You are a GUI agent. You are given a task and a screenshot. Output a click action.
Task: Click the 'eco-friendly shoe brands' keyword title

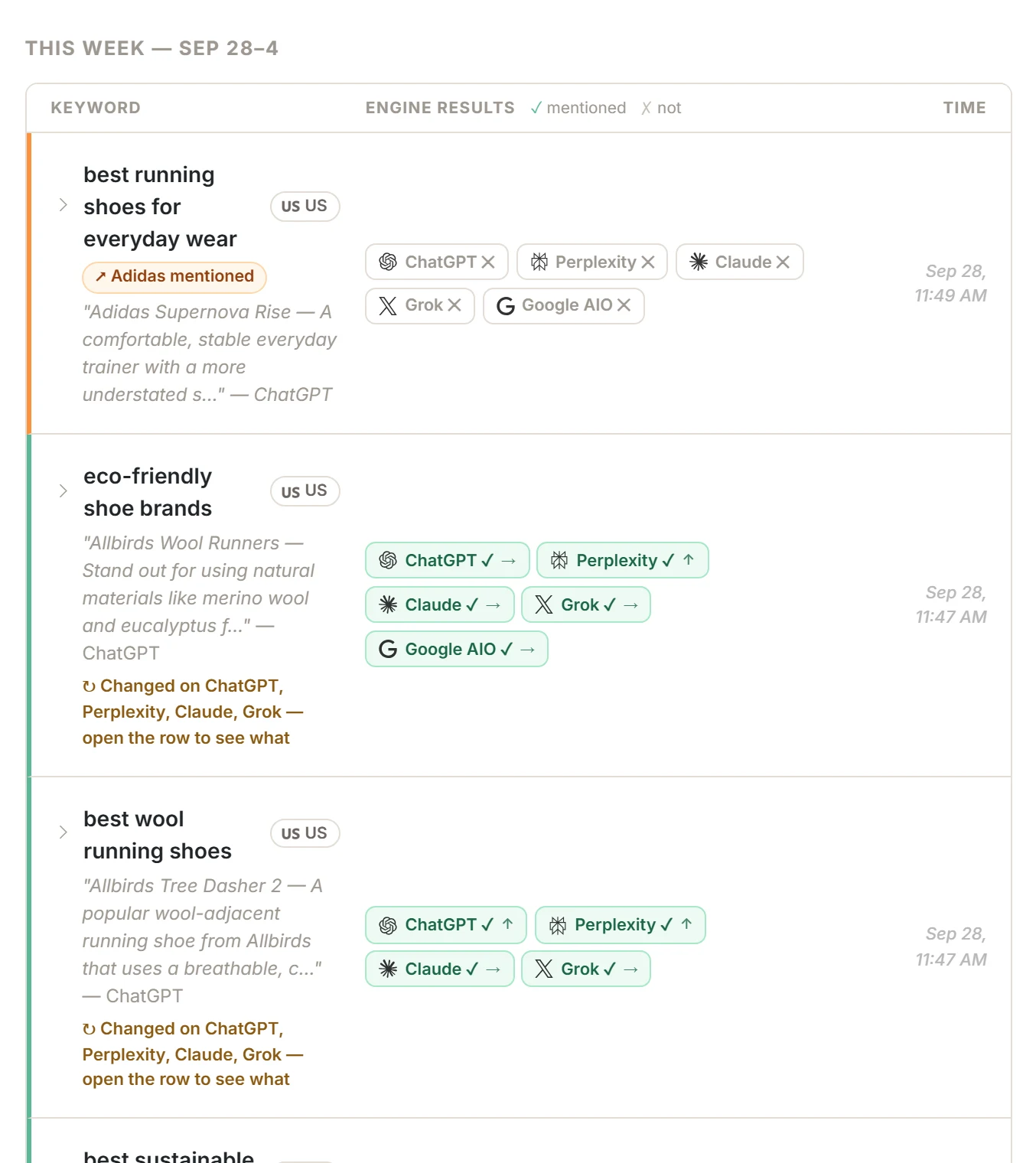pyautogui.click(x=148, y=492)
